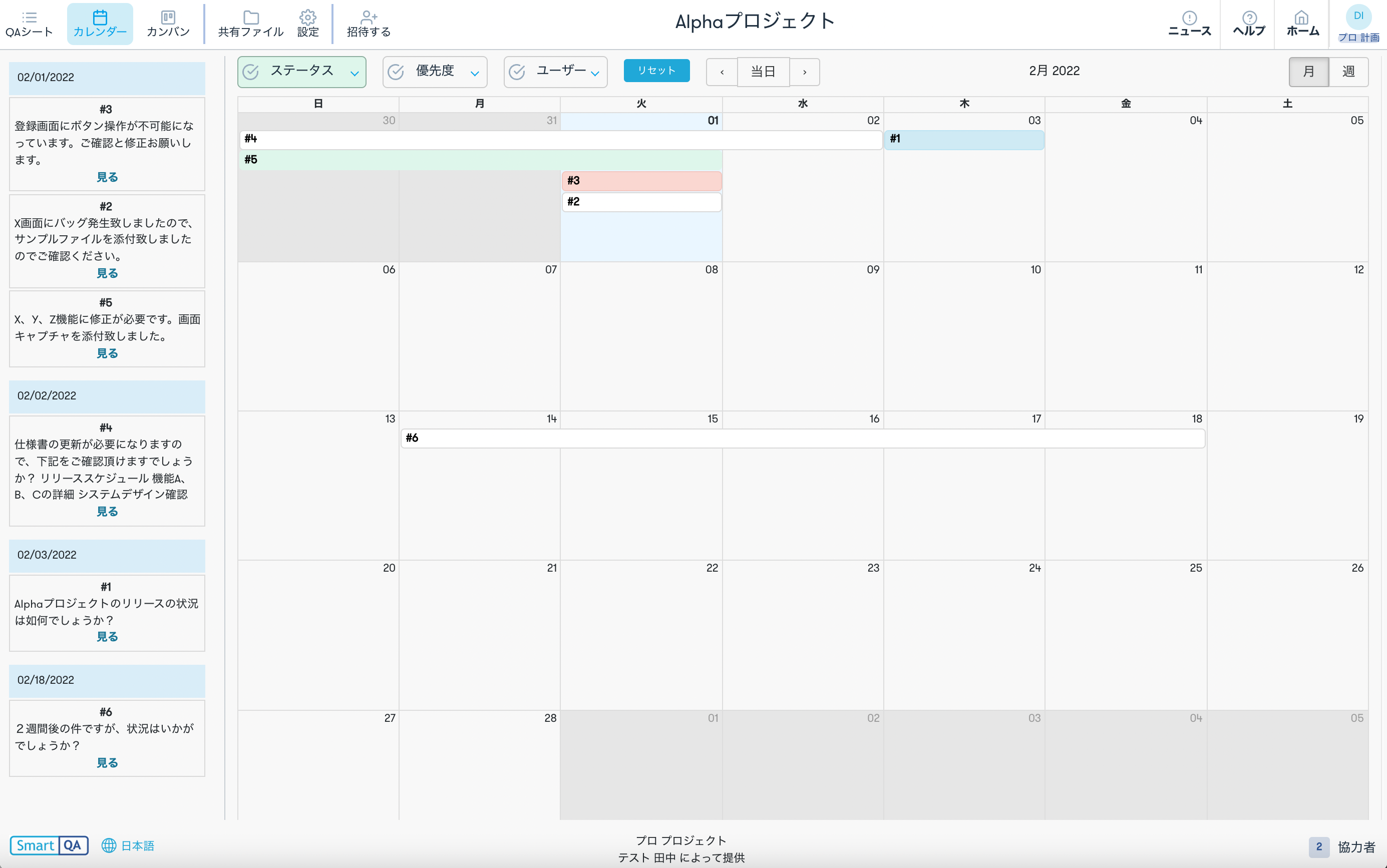Switch to 週 week view
The width and height of the screenshot is (1387, 868).
[1348, 72]
